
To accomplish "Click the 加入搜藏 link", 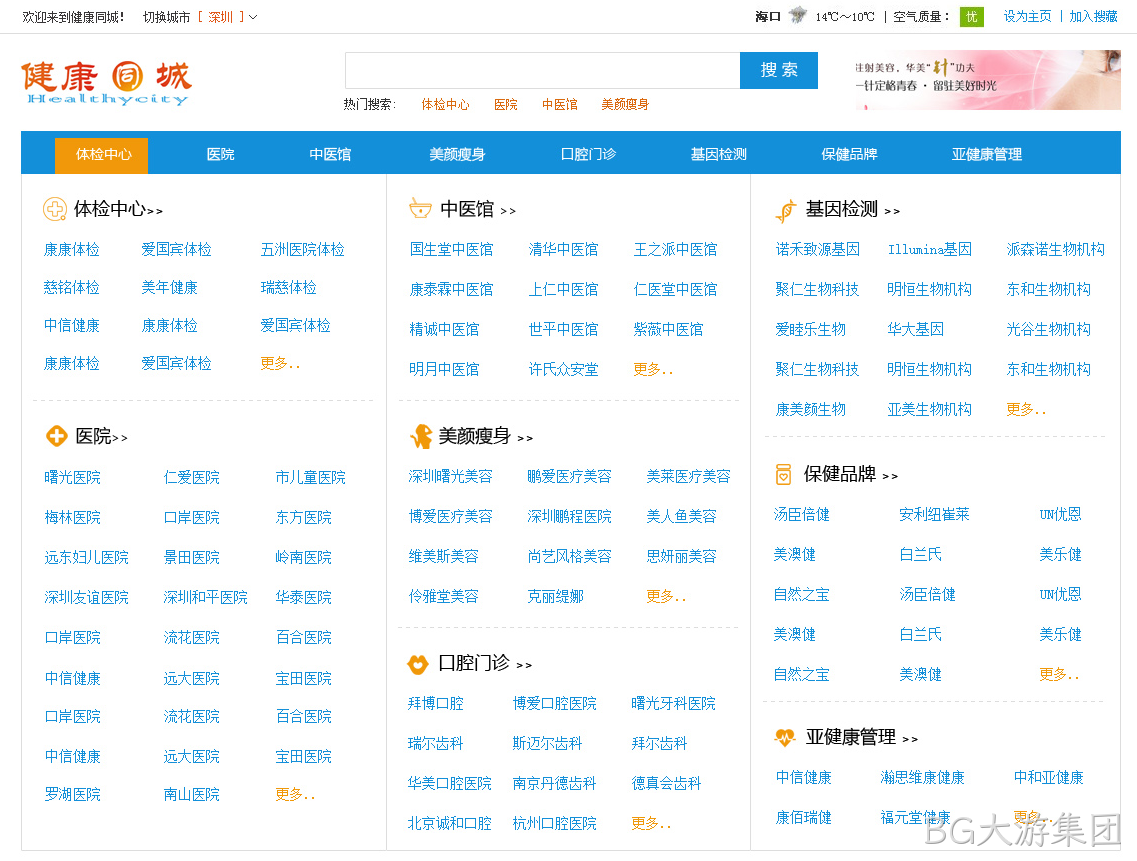I will click(1093, 17).
